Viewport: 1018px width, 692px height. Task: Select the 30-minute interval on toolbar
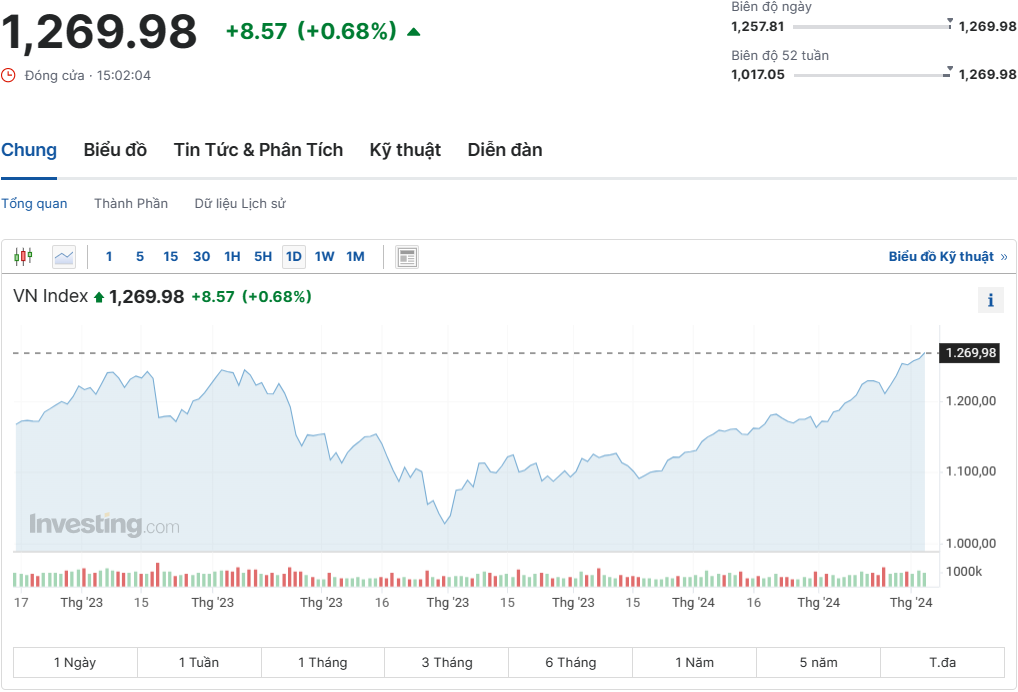point(201,256)
